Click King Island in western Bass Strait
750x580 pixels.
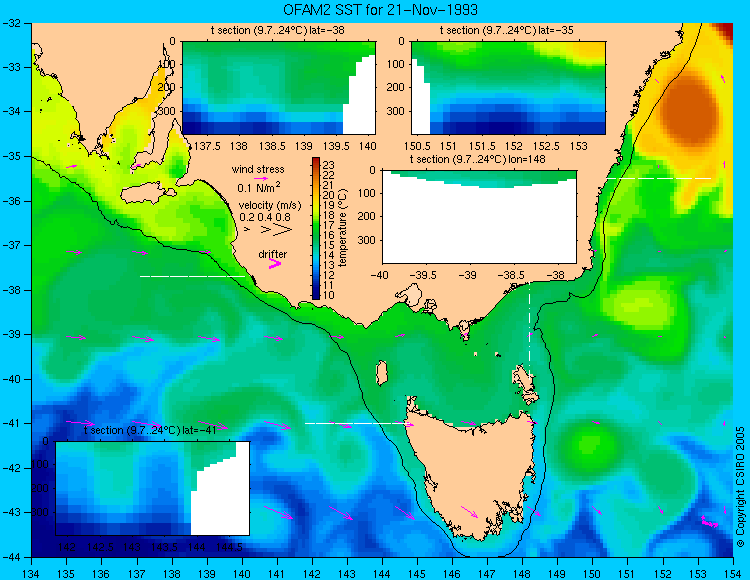click(x=381, y=373)
